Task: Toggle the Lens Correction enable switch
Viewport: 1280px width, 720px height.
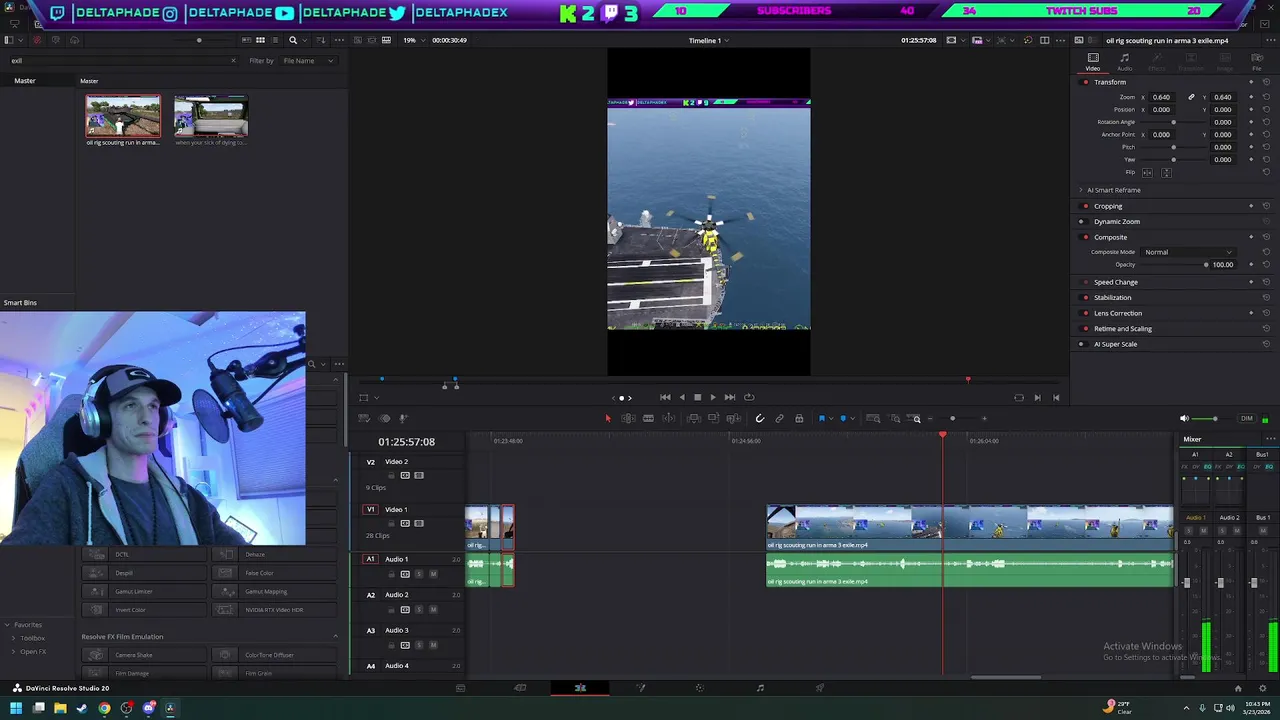Action: pos(1085,313)
